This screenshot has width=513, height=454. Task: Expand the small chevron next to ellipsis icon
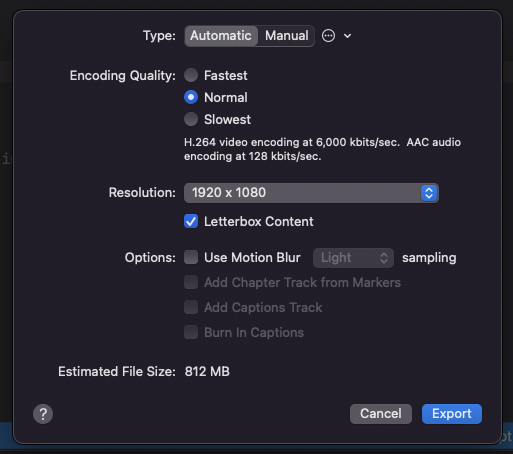(x=347, y=36)
